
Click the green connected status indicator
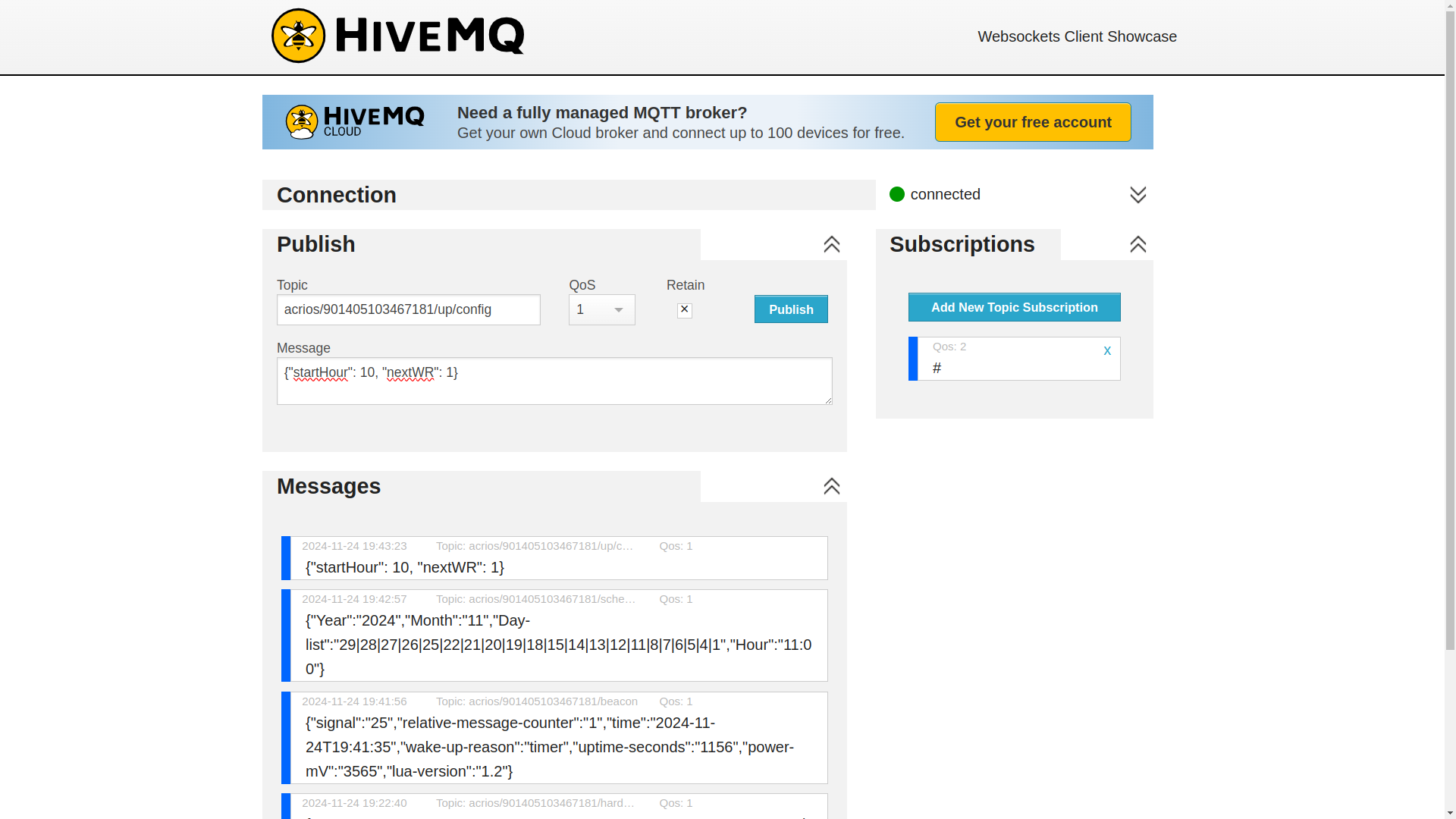(897, 194)
